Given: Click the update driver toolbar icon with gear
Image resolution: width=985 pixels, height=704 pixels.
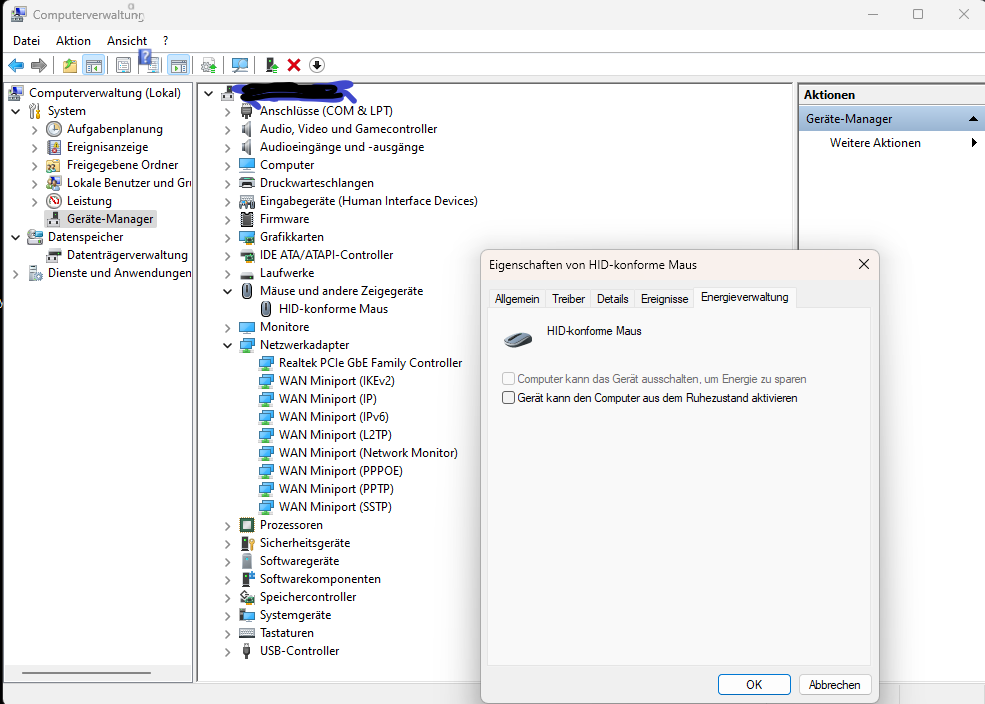Looking at the screenshot, I should 209,65.
